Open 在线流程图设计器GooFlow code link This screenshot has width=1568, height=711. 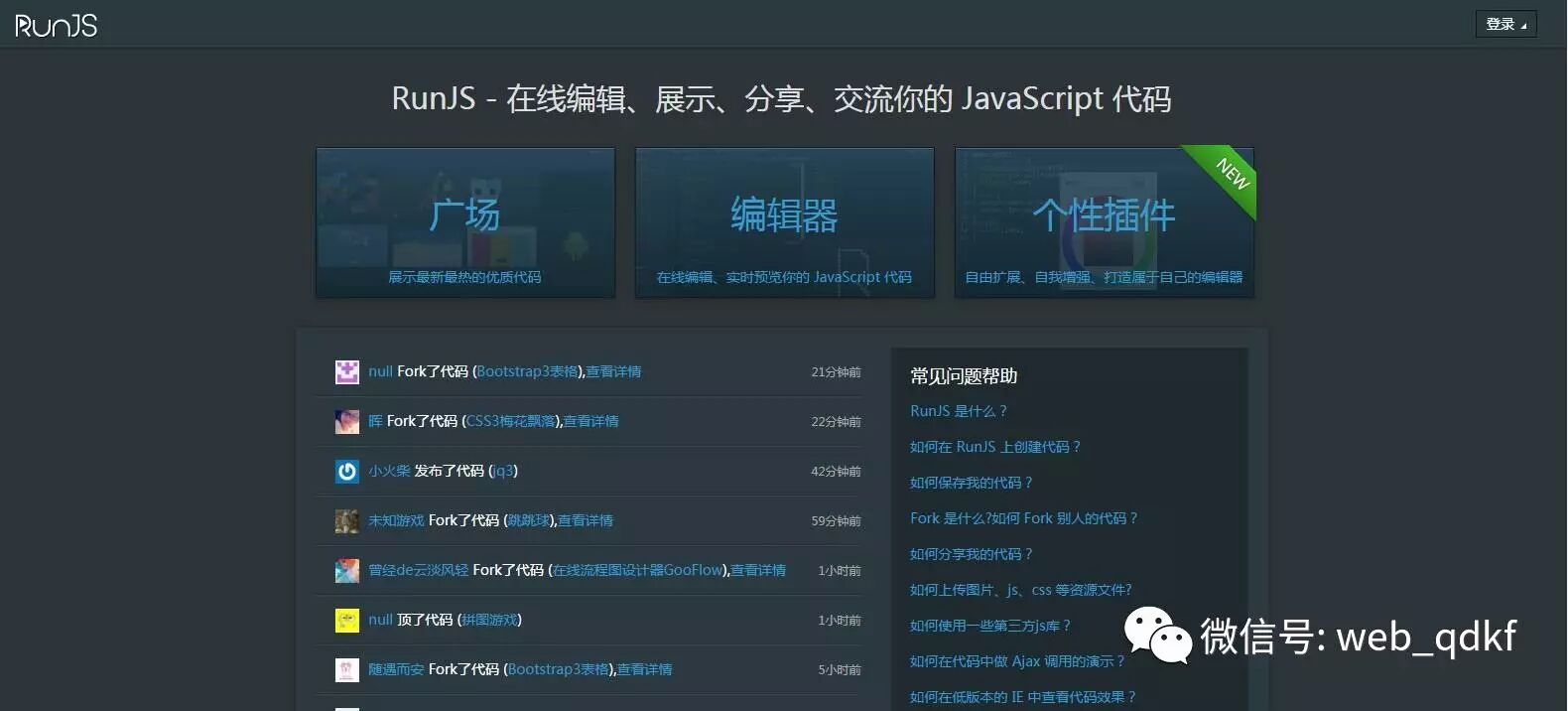pyautogui.click(x=638, y=570)
